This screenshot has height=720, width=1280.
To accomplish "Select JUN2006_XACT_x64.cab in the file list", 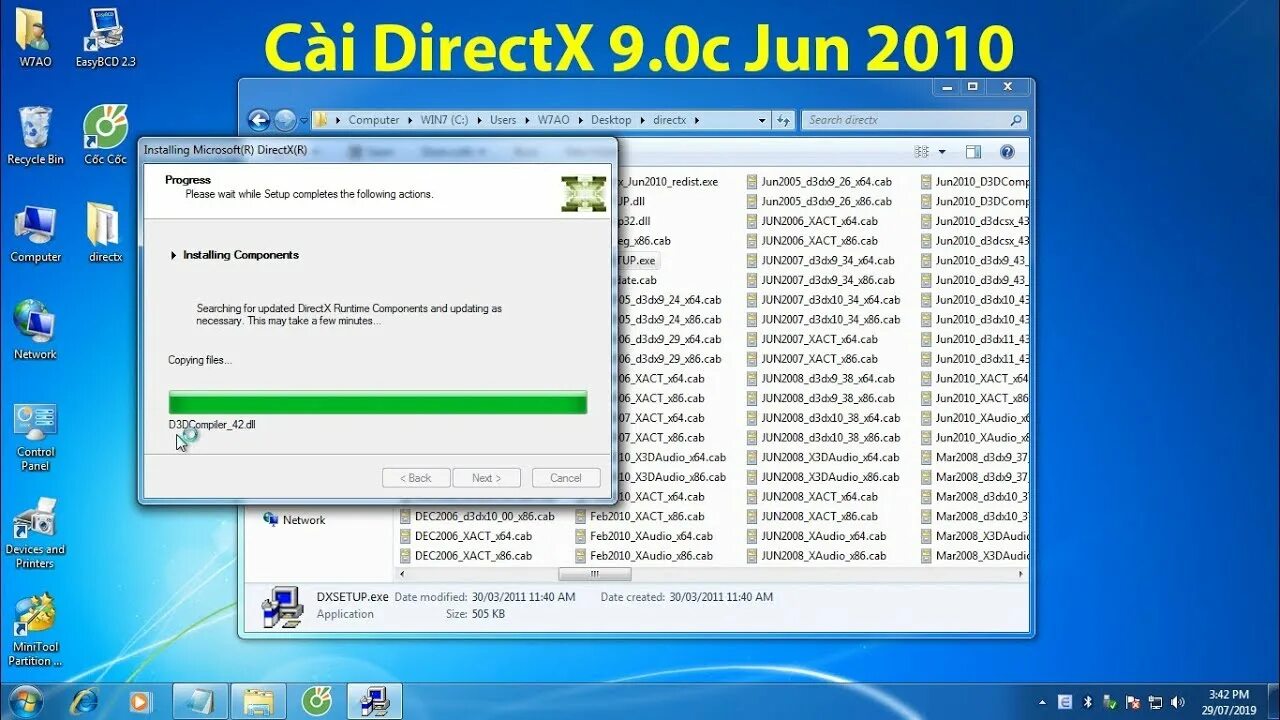I will pyautogui.click(x=813, y=221).
